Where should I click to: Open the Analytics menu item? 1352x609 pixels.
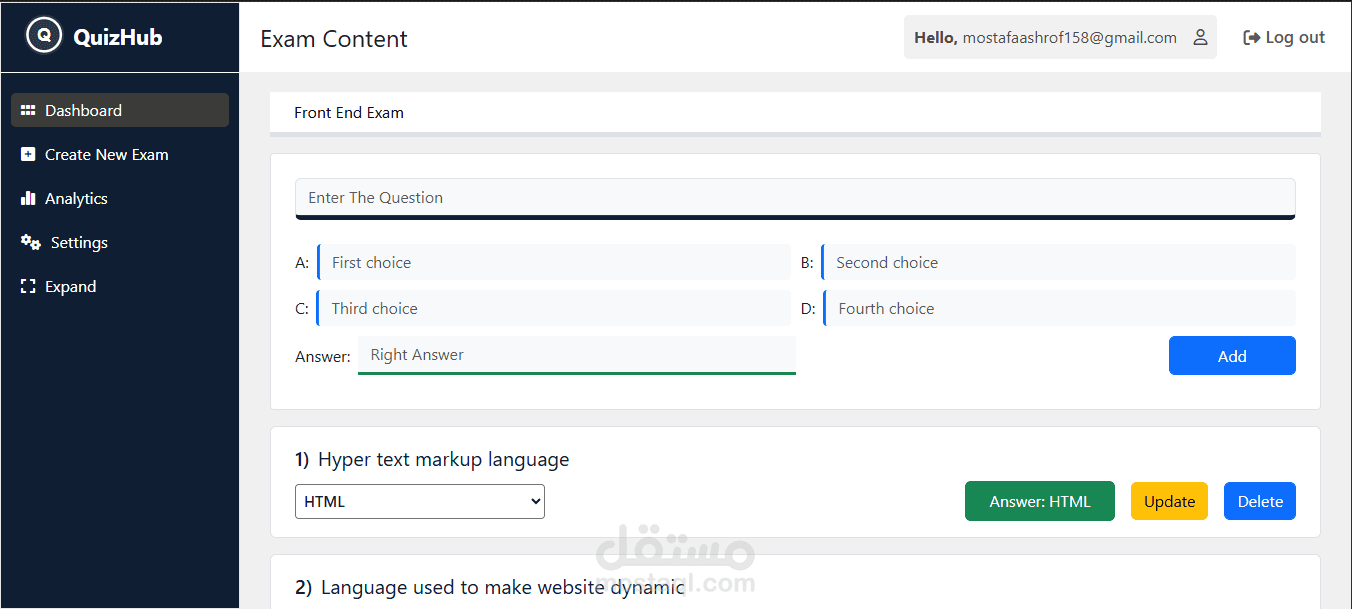click(76, 199)
